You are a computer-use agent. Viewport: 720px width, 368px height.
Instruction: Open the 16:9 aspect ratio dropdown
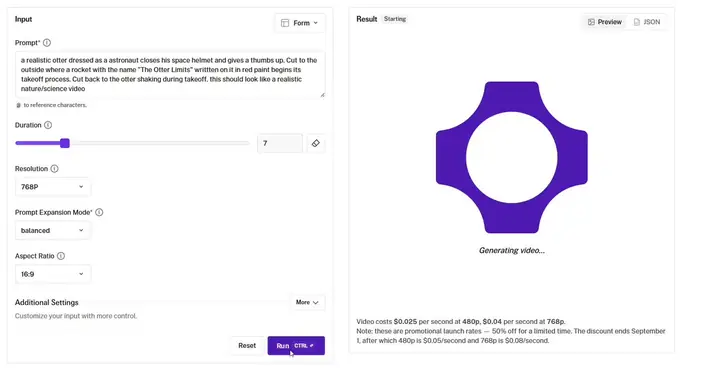(52, 274)
